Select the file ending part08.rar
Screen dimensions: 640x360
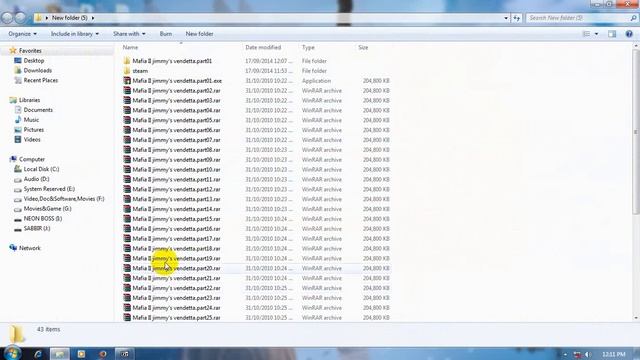coord(176,150)
